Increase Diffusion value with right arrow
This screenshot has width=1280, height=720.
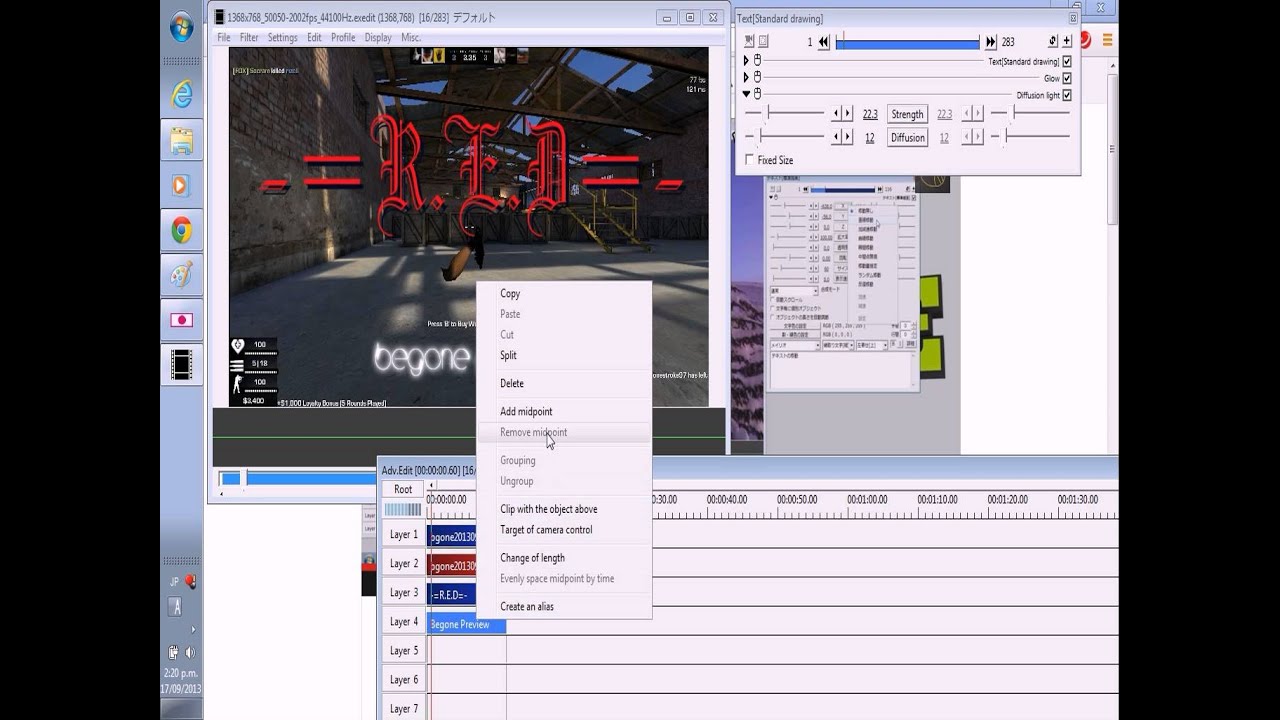848,137
